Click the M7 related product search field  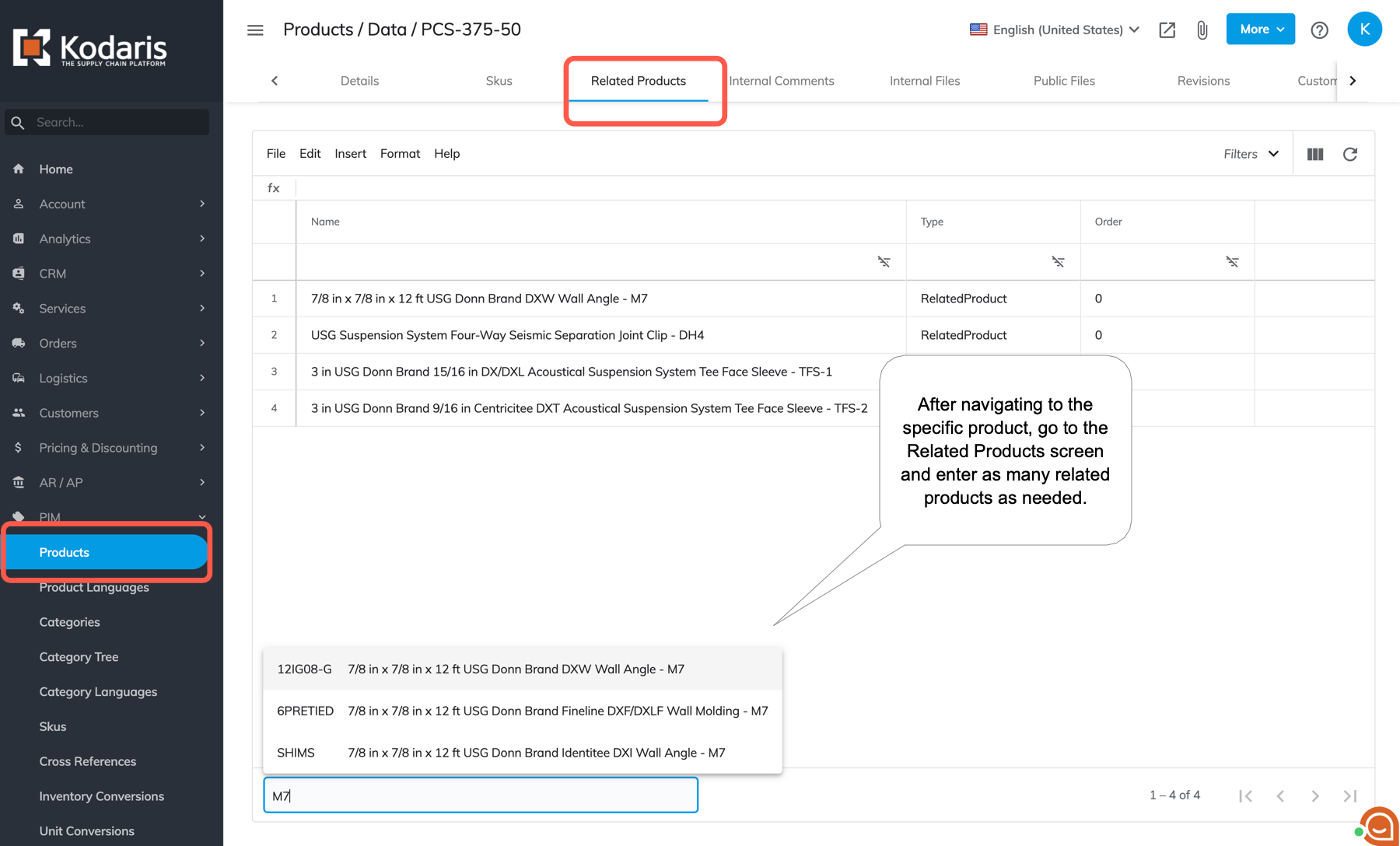click(481, 795)
